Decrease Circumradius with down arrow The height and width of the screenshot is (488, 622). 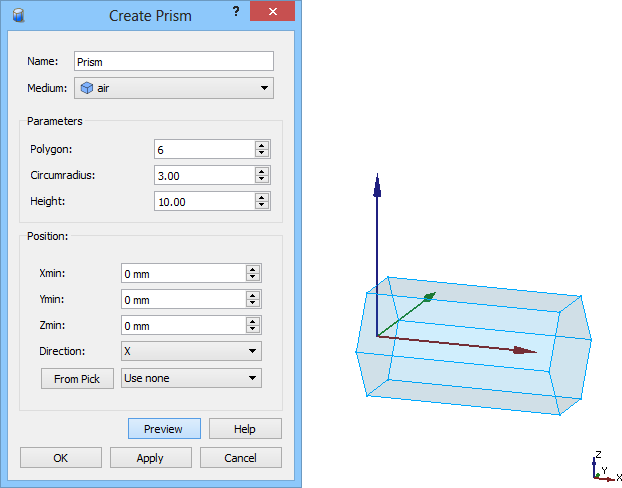coord(261,180)
